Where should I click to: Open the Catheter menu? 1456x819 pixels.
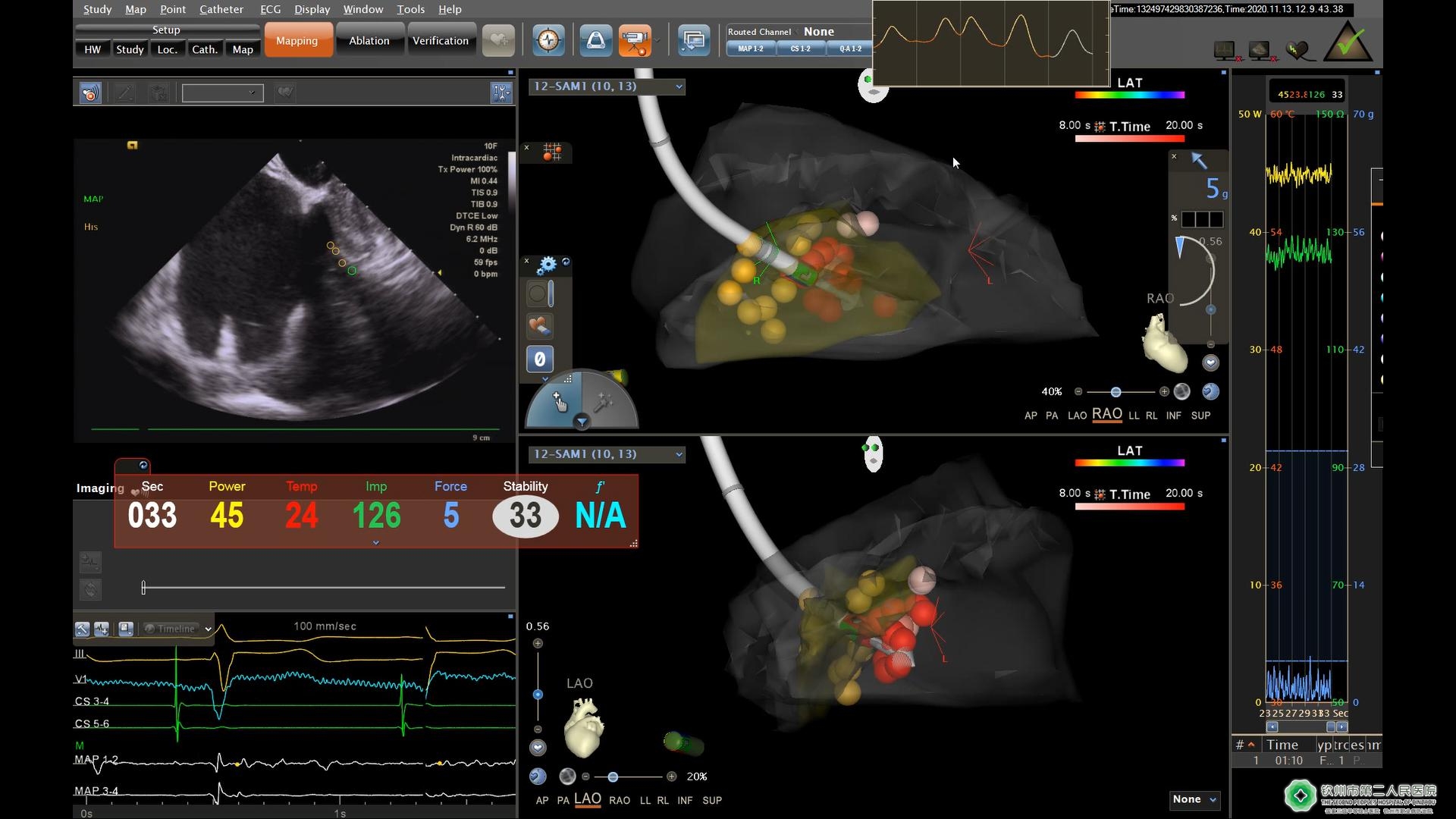[x=221, y=9]
